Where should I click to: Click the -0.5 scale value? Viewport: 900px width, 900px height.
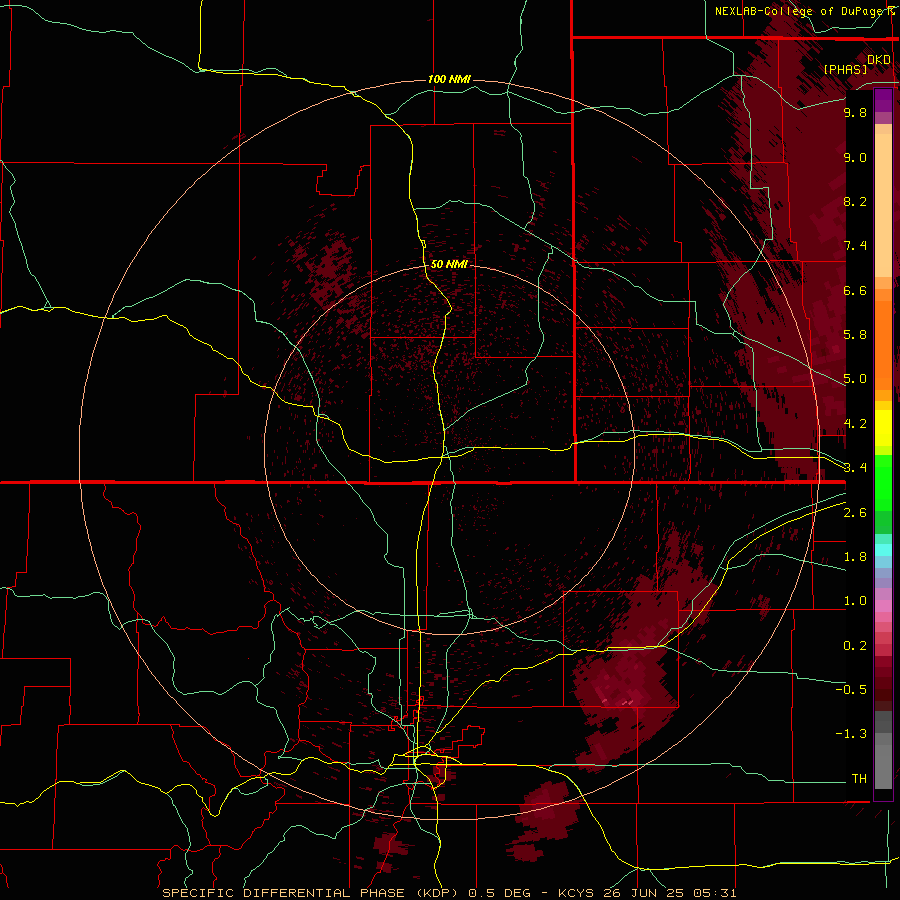click(851, 690)
